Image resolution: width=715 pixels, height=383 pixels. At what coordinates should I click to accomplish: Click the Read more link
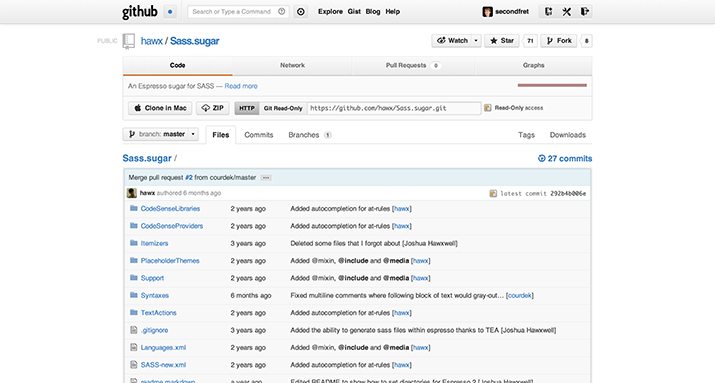click(241, 86)
